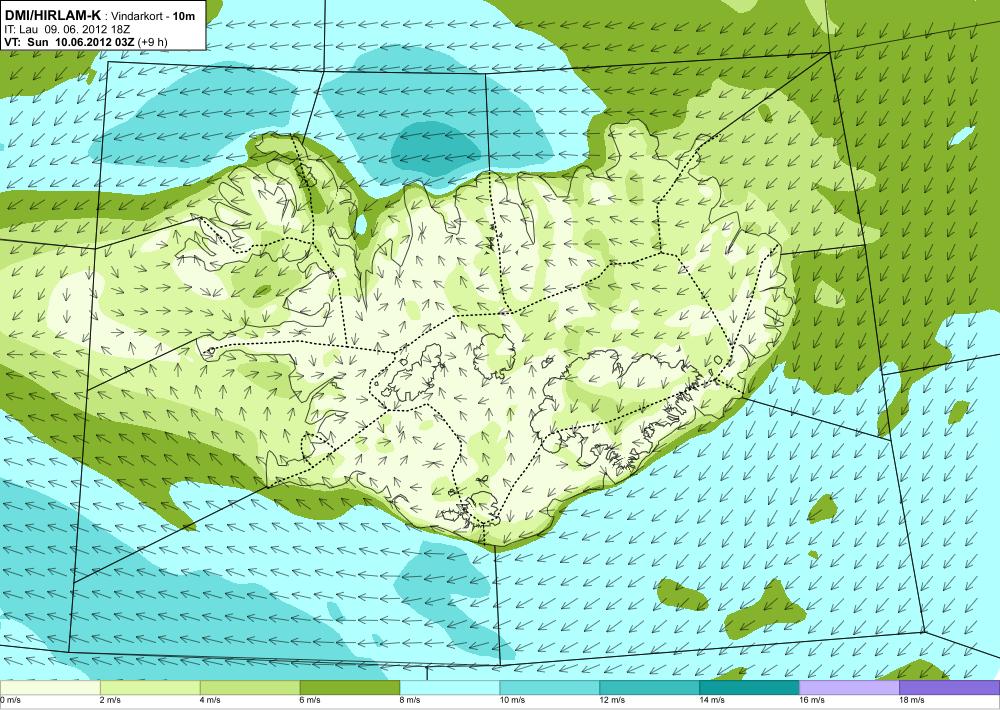Screen dimensions: 1000x710
Task: Click the small blue lake in northwest Iceland
Action: point(361,224)
